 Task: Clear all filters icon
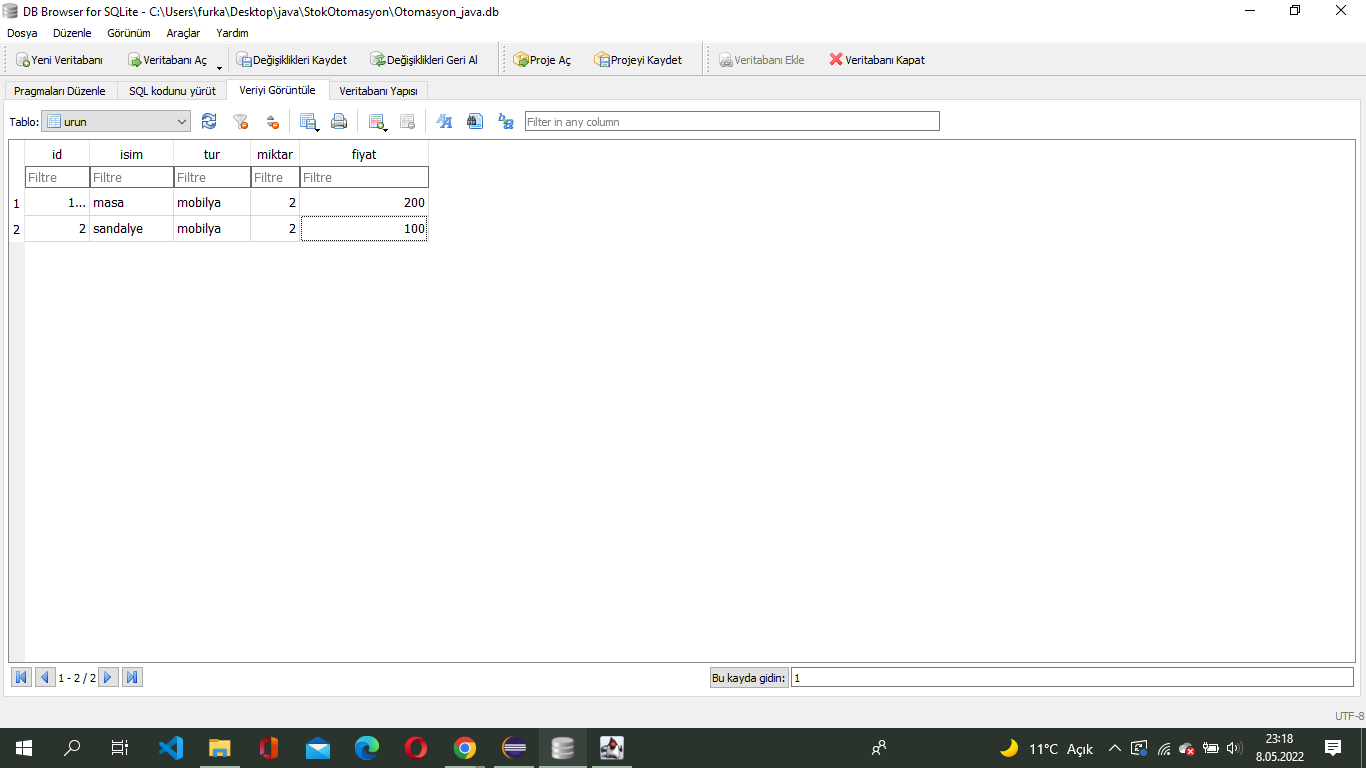241,121
